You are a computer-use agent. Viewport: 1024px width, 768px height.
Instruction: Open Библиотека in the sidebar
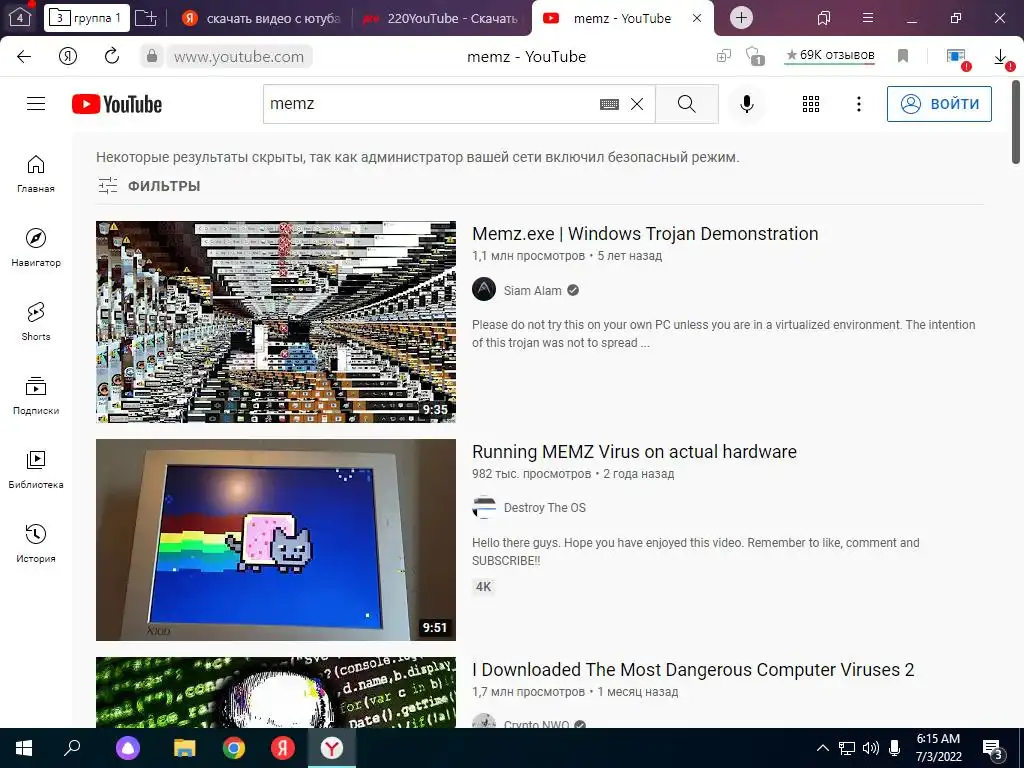(36, 470)
